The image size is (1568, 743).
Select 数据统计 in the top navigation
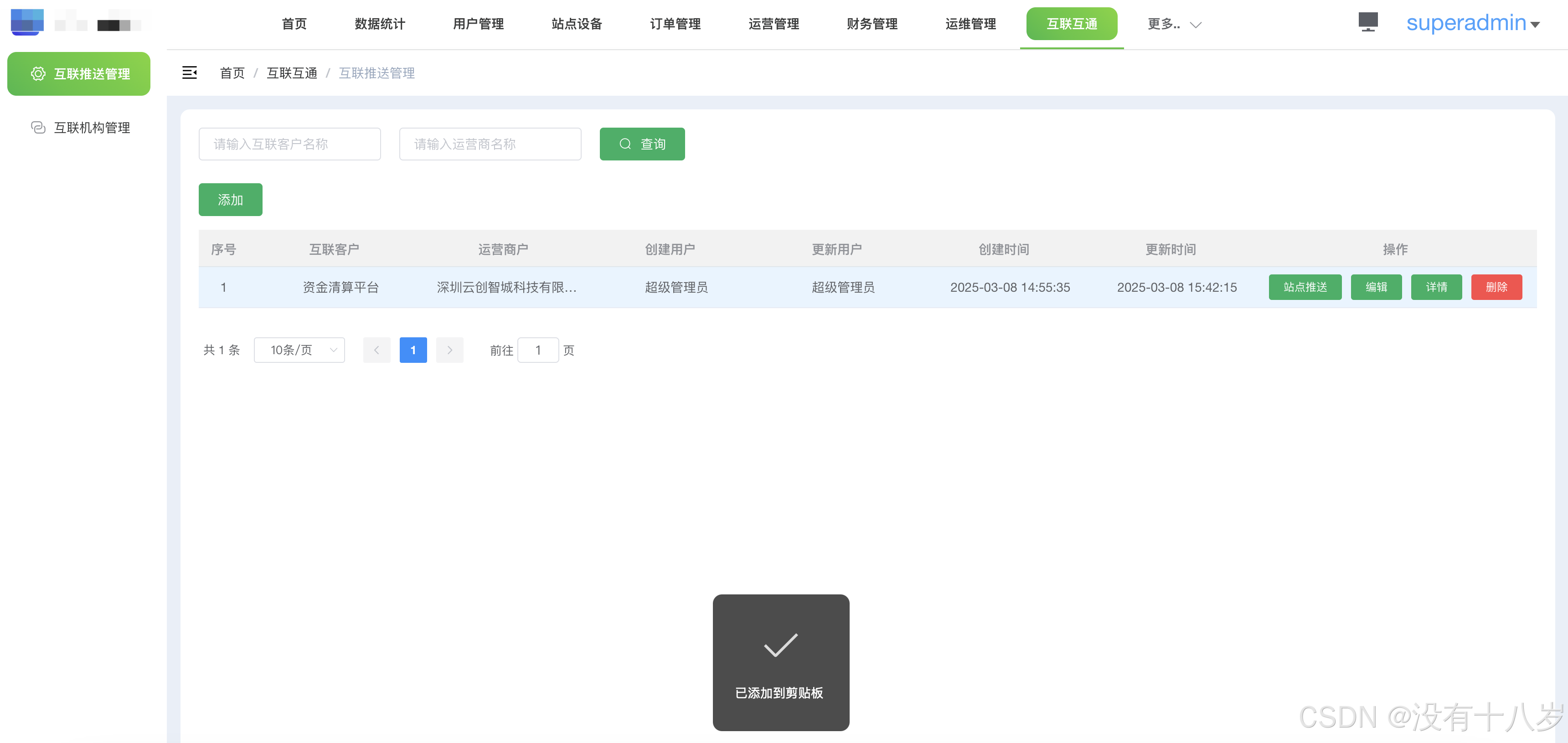click(x=379, y=24)
